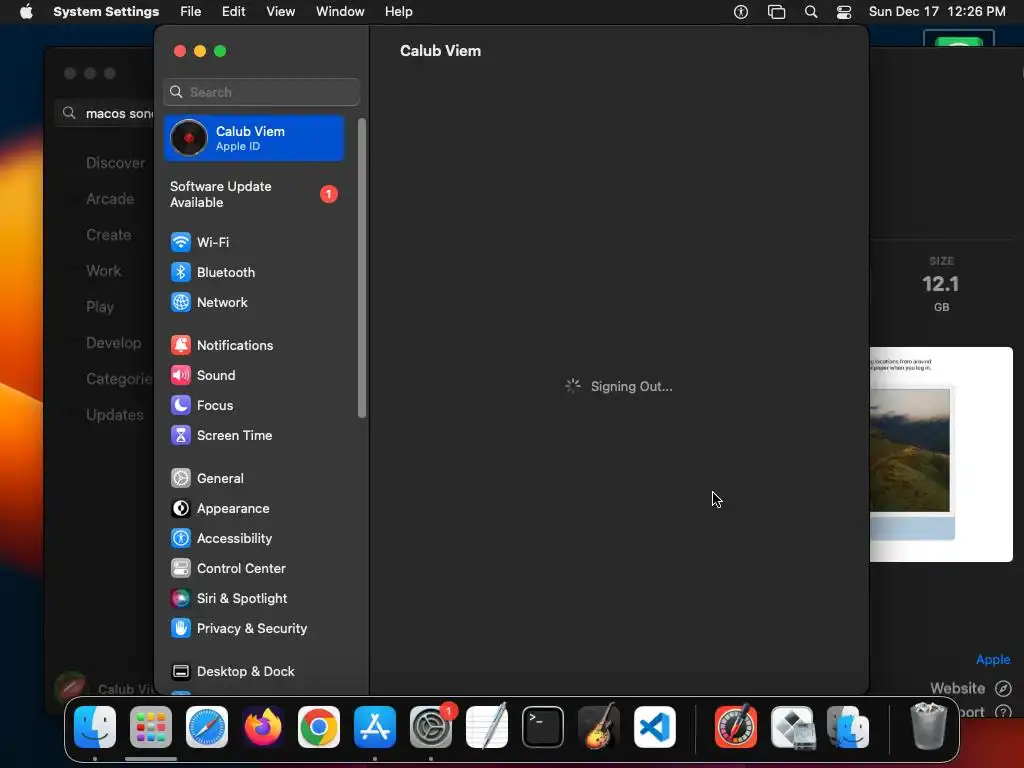Open the File menu
1024x768 pixels.
coord(191,12)
